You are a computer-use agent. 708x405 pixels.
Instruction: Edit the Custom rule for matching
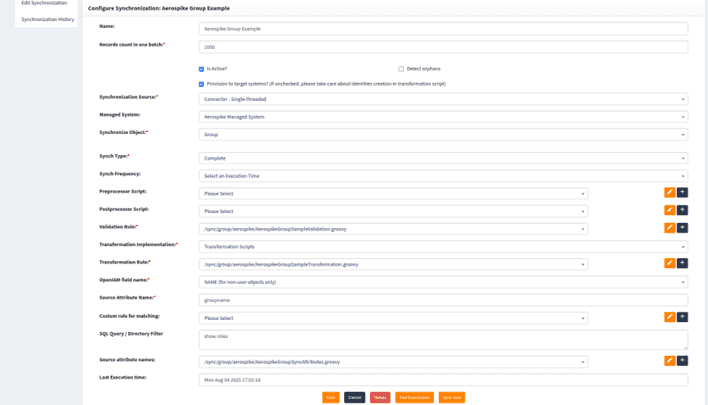pos(670,317)
